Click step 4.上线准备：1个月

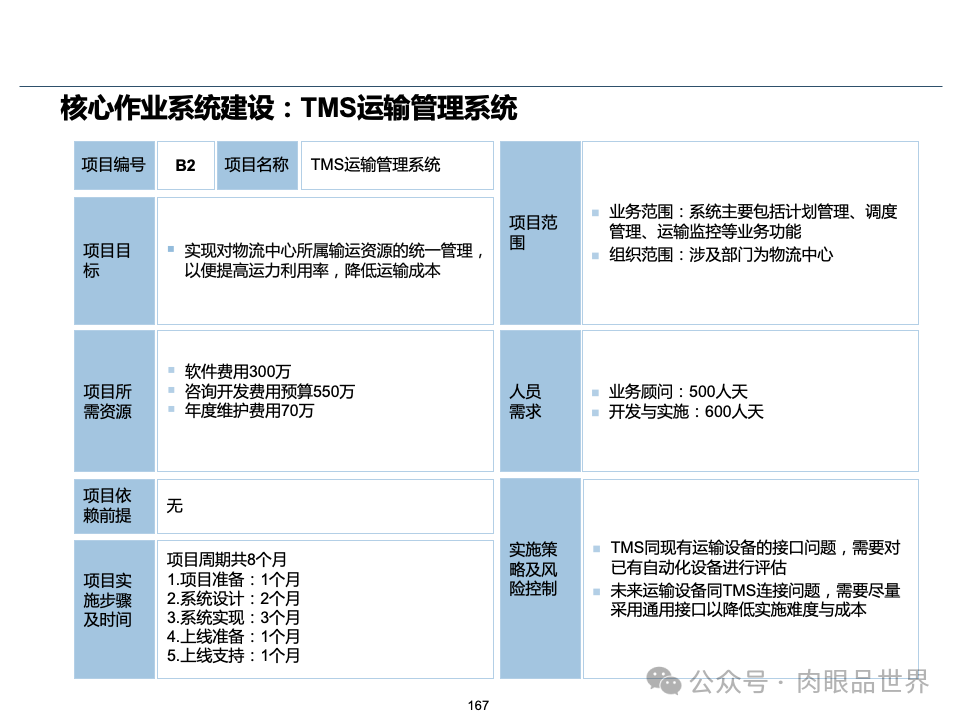coord(233,636)
